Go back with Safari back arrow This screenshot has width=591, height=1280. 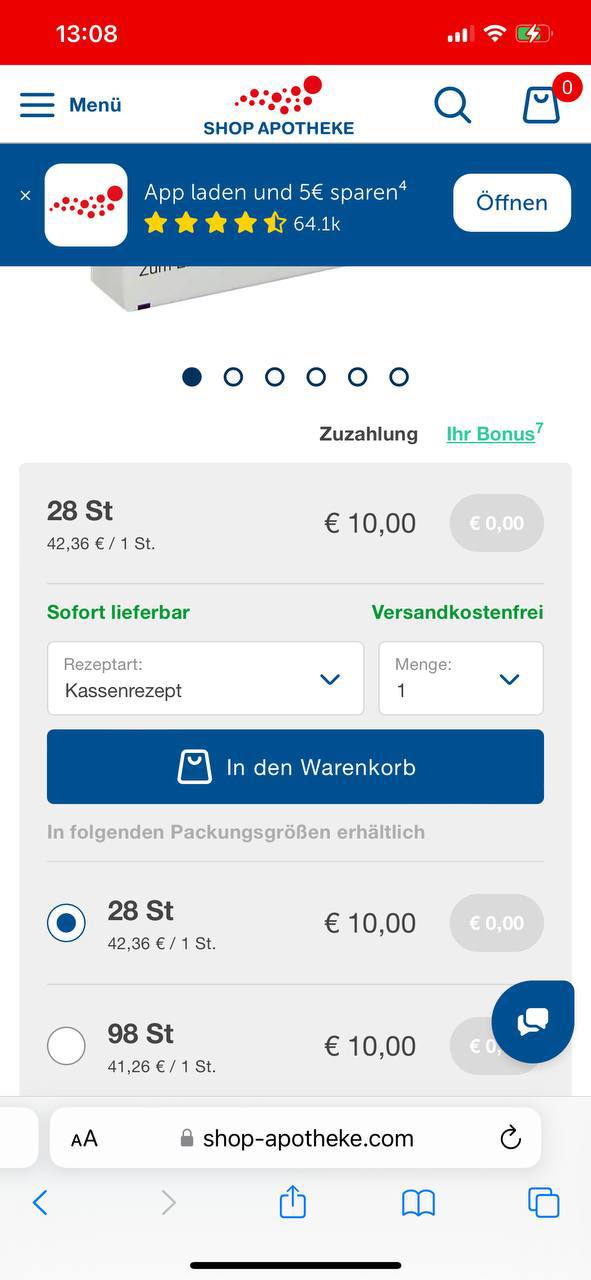click(x=40, y=1202)
